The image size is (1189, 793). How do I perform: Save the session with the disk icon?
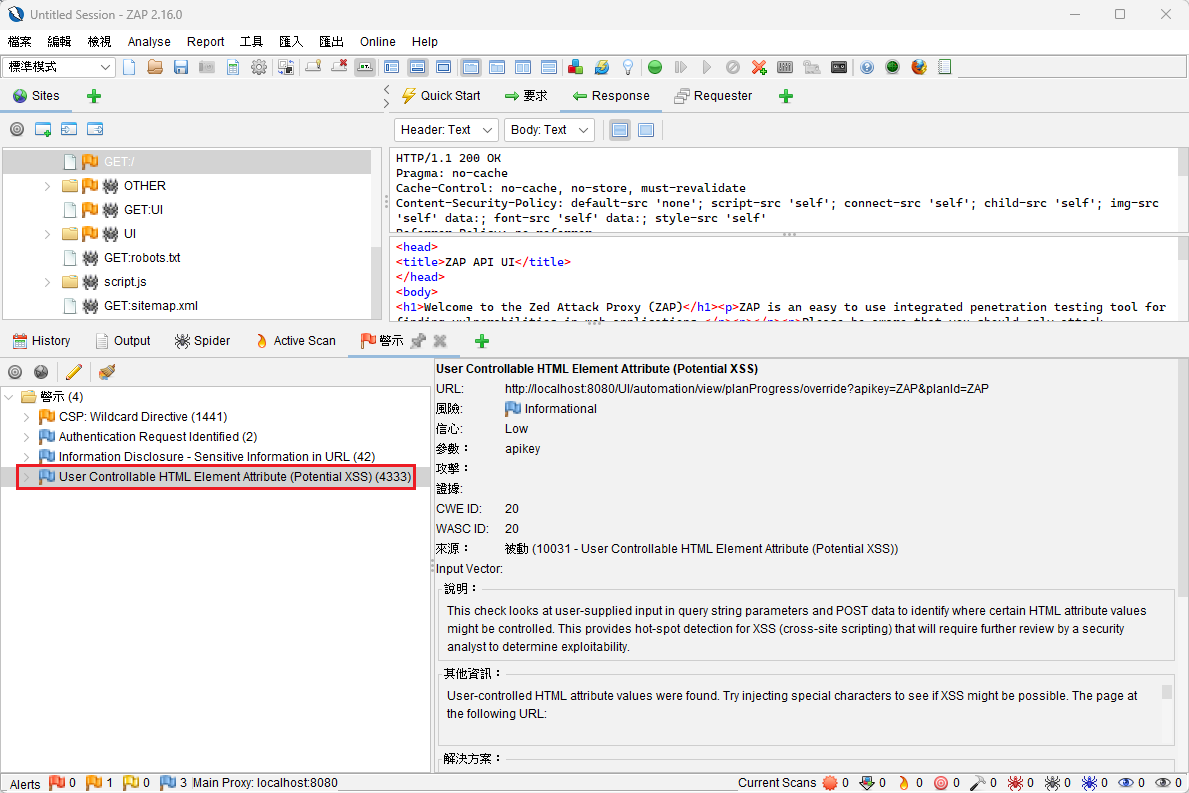(179, 67)
